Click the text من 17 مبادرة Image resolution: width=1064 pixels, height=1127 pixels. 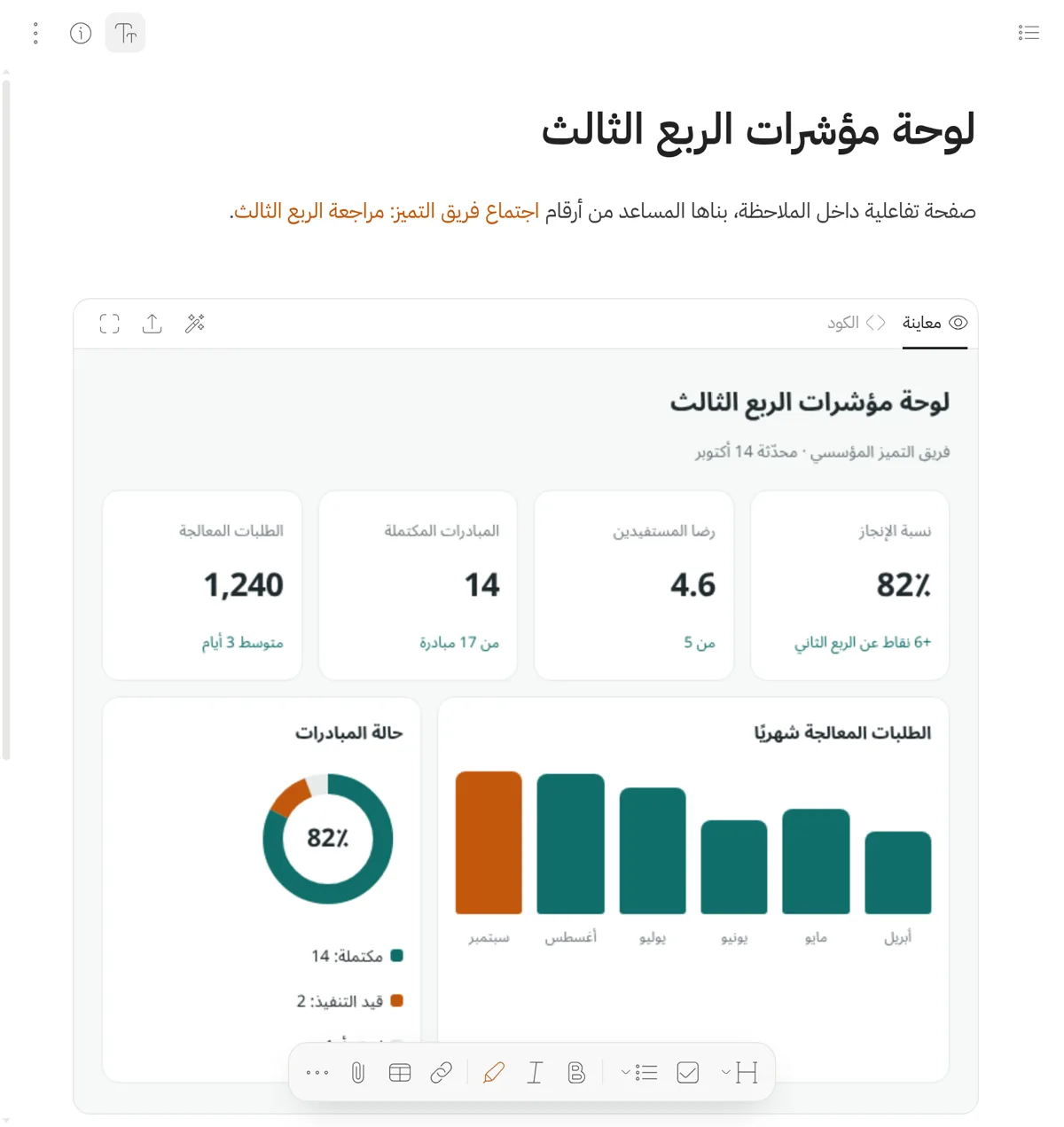tap(459, 642)
